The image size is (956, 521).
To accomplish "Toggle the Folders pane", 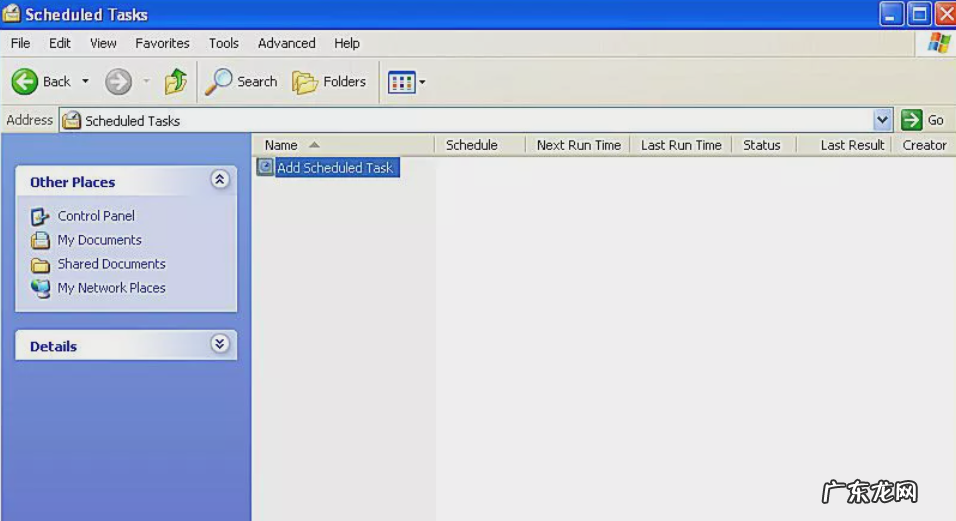I will (x=329, y=82).
